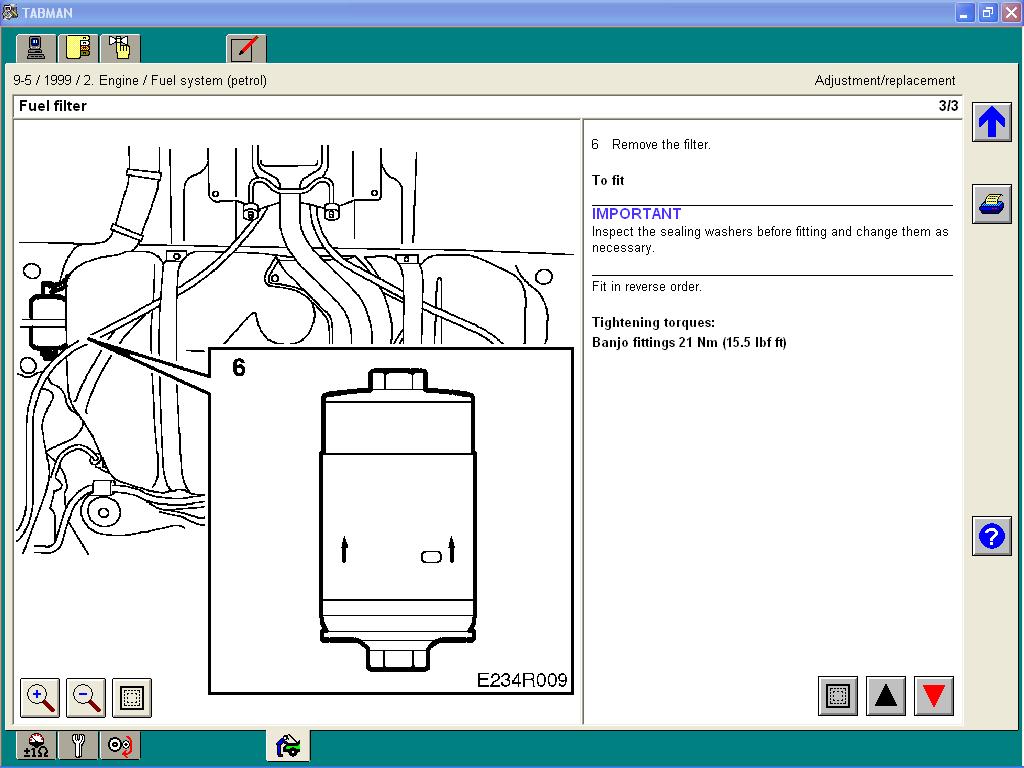This screenshot has width=1024, height=768.
Task: Click the sealing washers inspection note
Action: click(770, 240)
